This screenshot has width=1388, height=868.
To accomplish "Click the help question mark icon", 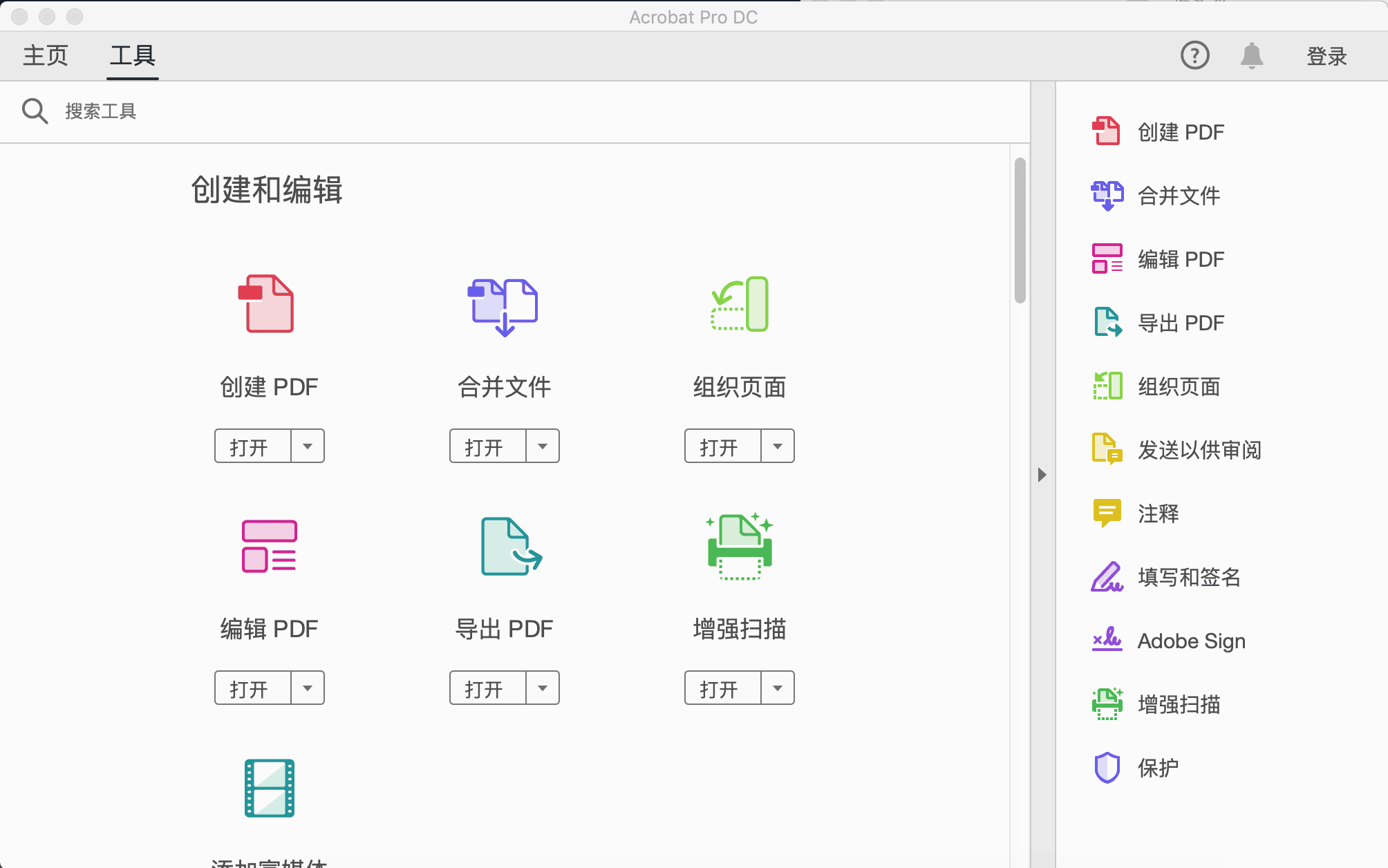I will click(x=1194, y=55).
